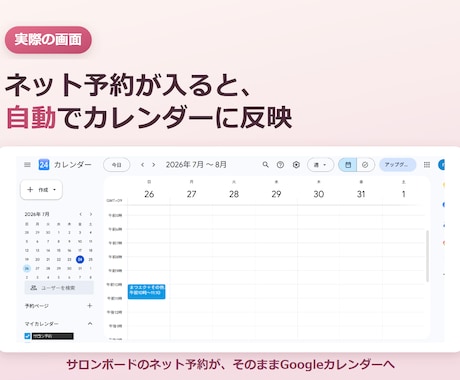The image size is (460, 380).
Task: Toggle the サロン予約 calendar checkbox
Action: pyautogui.click(x=27, y=336)
